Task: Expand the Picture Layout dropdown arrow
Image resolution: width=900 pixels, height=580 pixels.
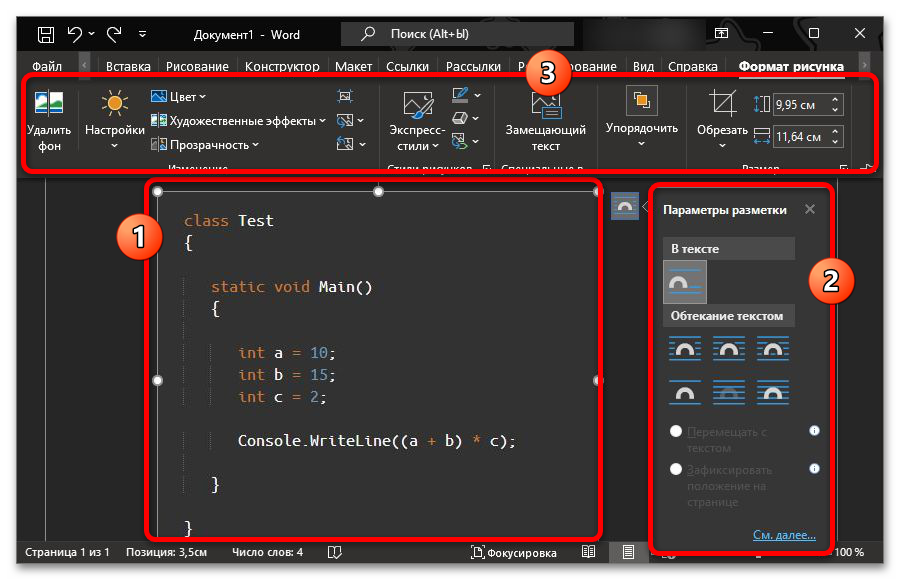Action: (x=476, y=141)
